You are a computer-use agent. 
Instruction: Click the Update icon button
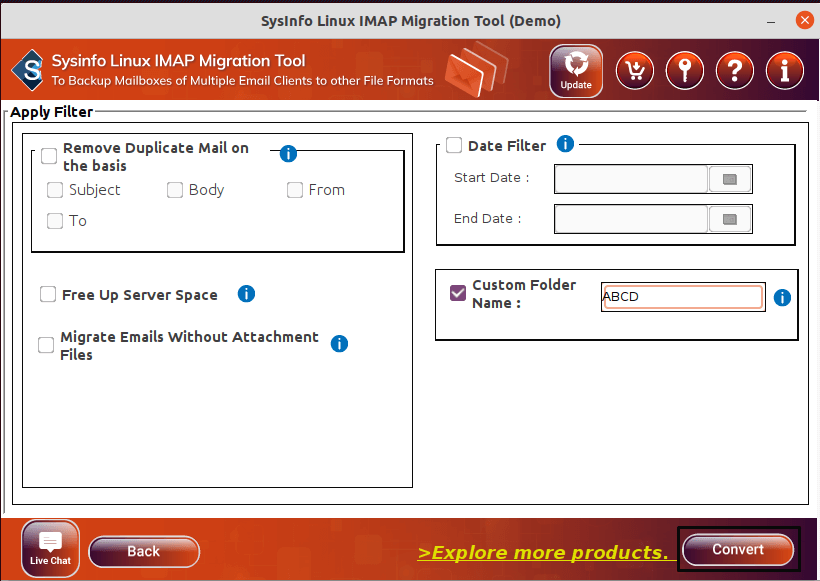coord(576,71)
